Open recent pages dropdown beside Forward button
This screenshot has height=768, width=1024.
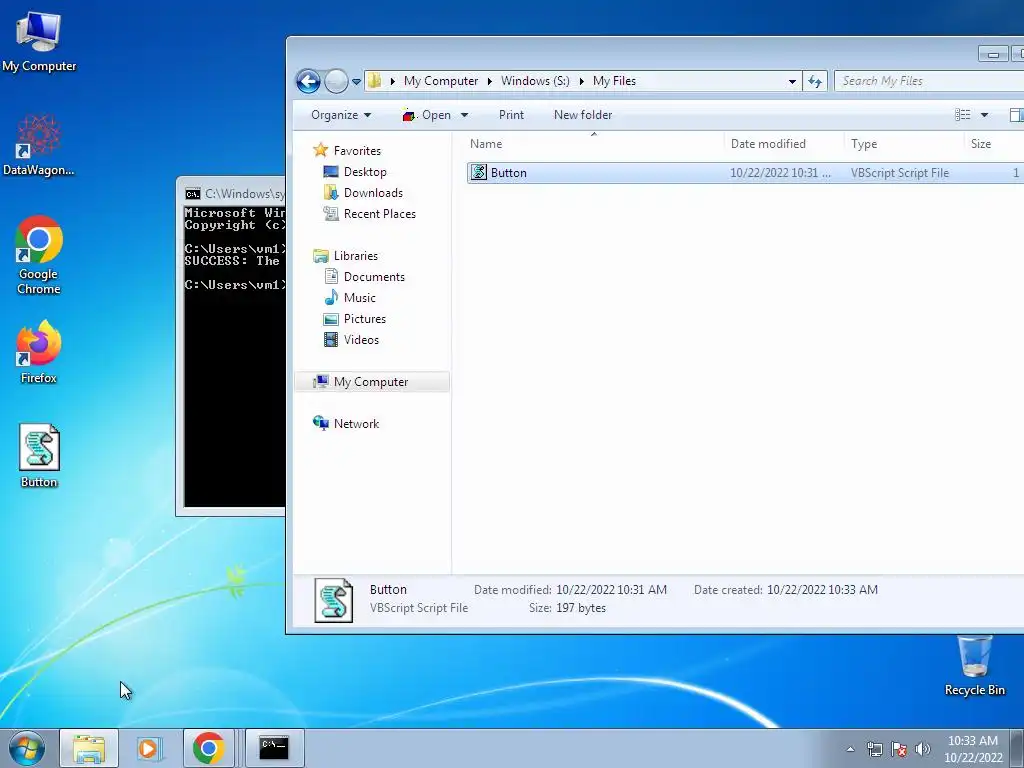pos(356,82)
